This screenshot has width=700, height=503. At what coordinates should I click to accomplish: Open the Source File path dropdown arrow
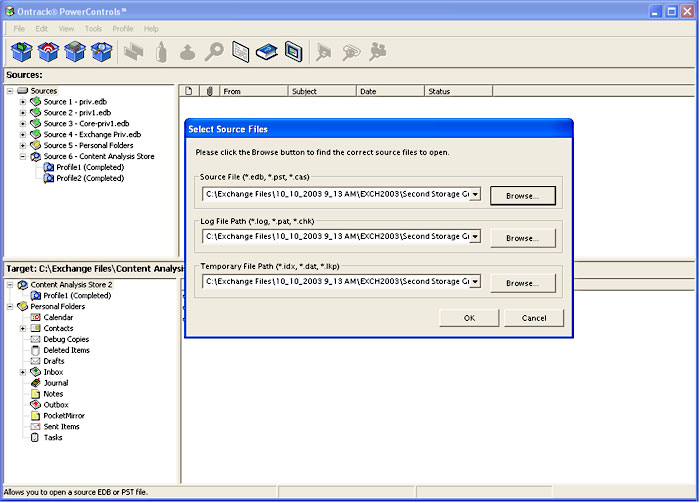(475, 195)
